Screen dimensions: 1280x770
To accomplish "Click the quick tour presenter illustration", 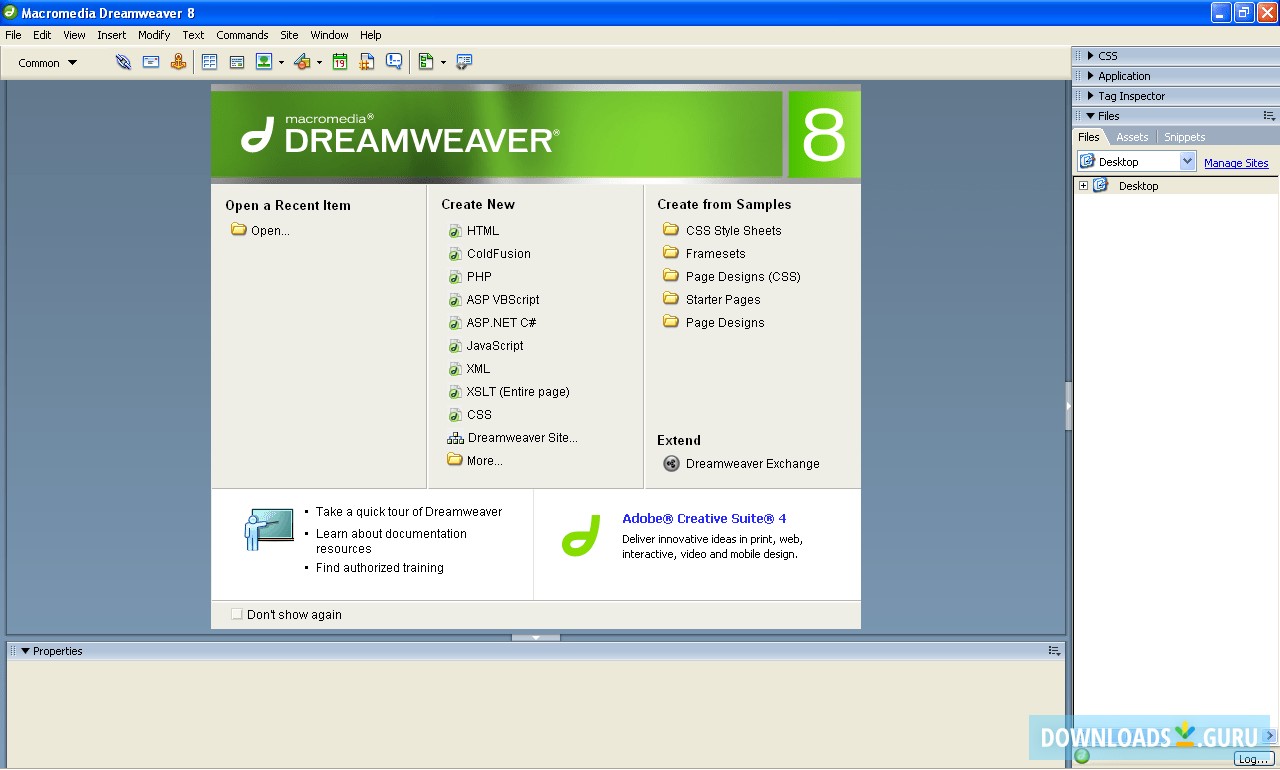I will click(x=269, y=529).
